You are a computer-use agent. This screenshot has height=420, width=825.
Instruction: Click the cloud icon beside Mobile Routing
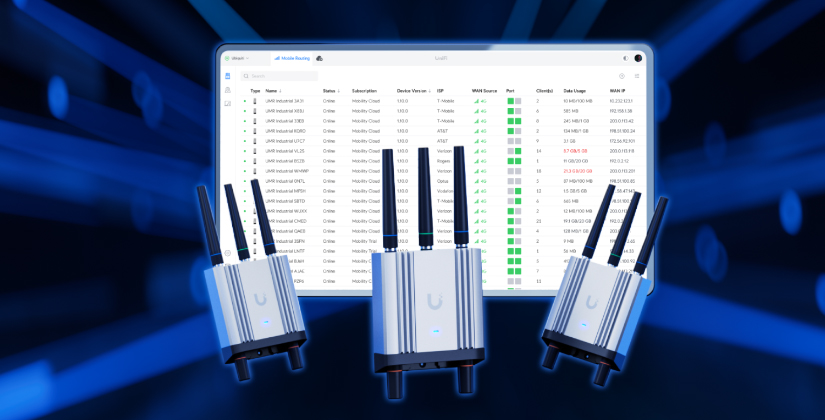(x=319, y=58)
